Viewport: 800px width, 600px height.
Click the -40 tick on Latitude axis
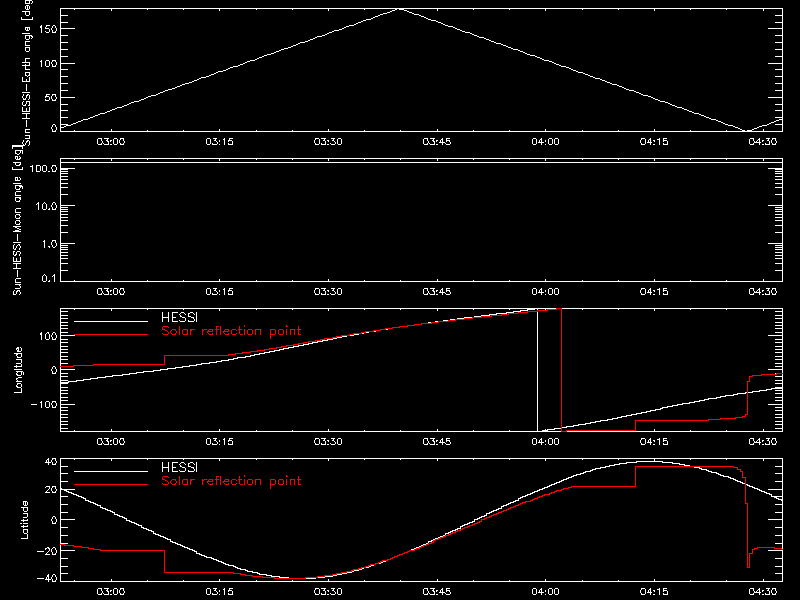point(47,578)
